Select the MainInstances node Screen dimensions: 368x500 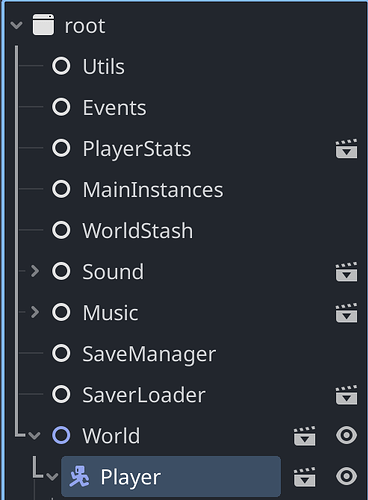coord(153,189)
